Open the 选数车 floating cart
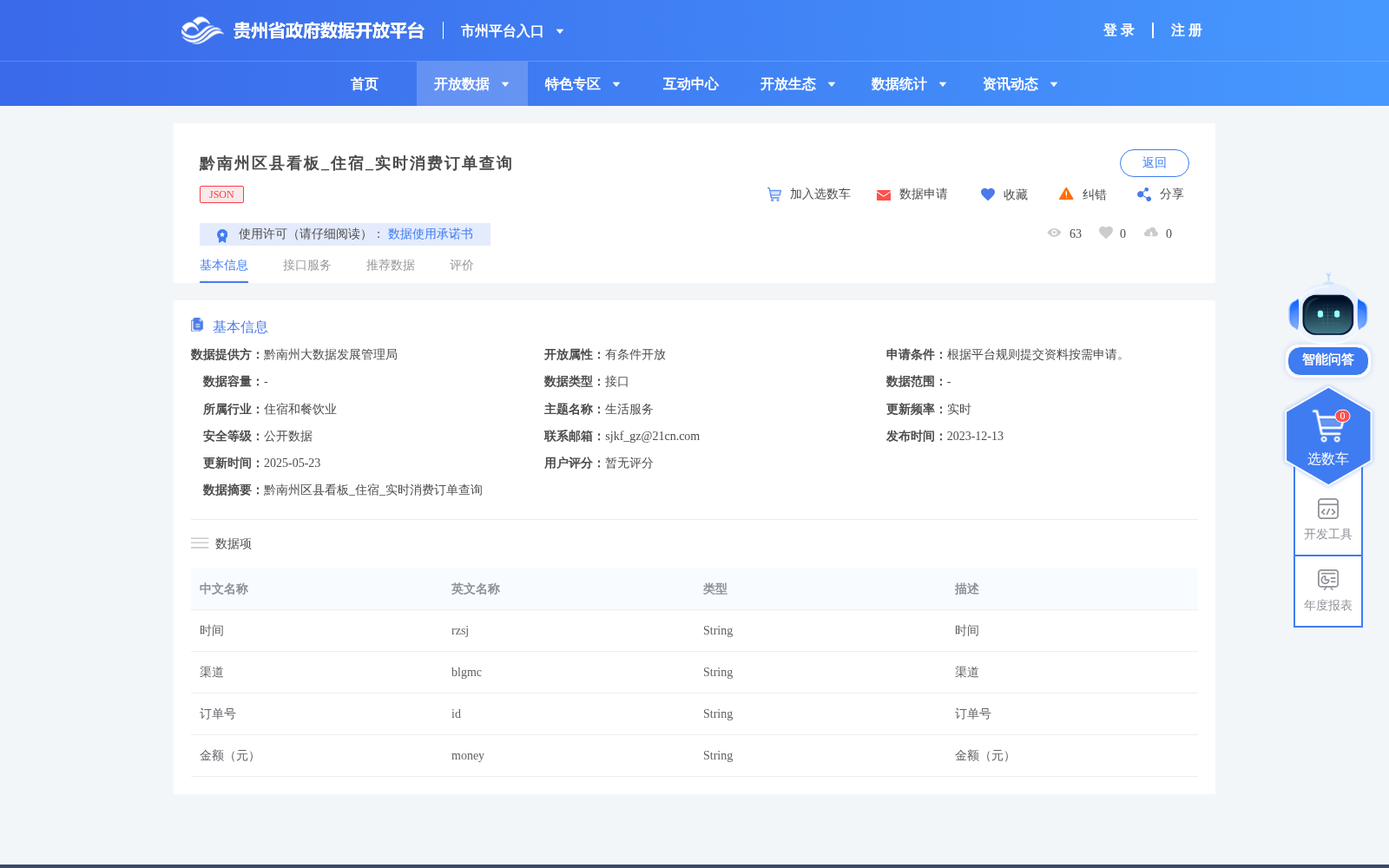 (1328, 437)
